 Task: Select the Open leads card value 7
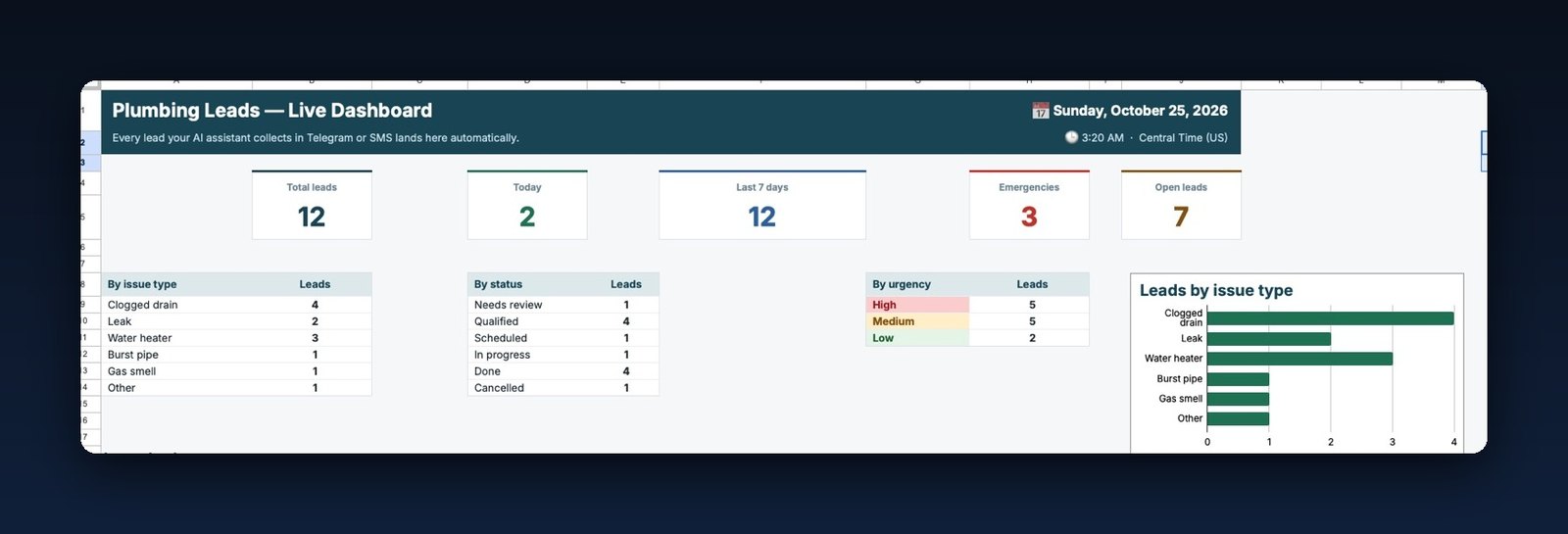coord(1181,217)
